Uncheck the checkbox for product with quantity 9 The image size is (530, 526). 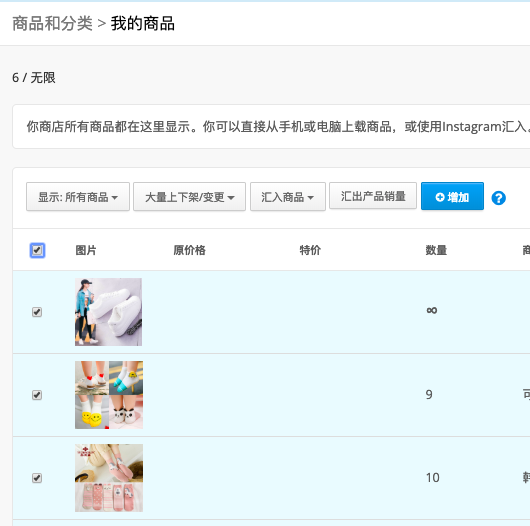37,395
